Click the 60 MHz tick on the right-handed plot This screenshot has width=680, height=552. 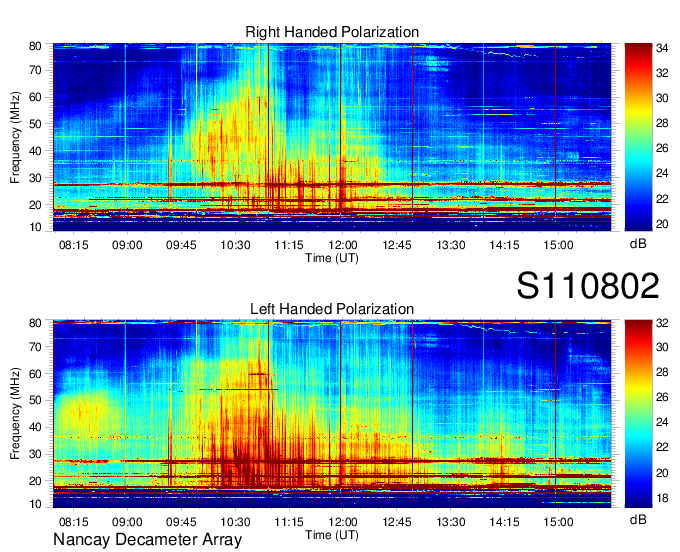pyautogui.click(x=35, y=97)
